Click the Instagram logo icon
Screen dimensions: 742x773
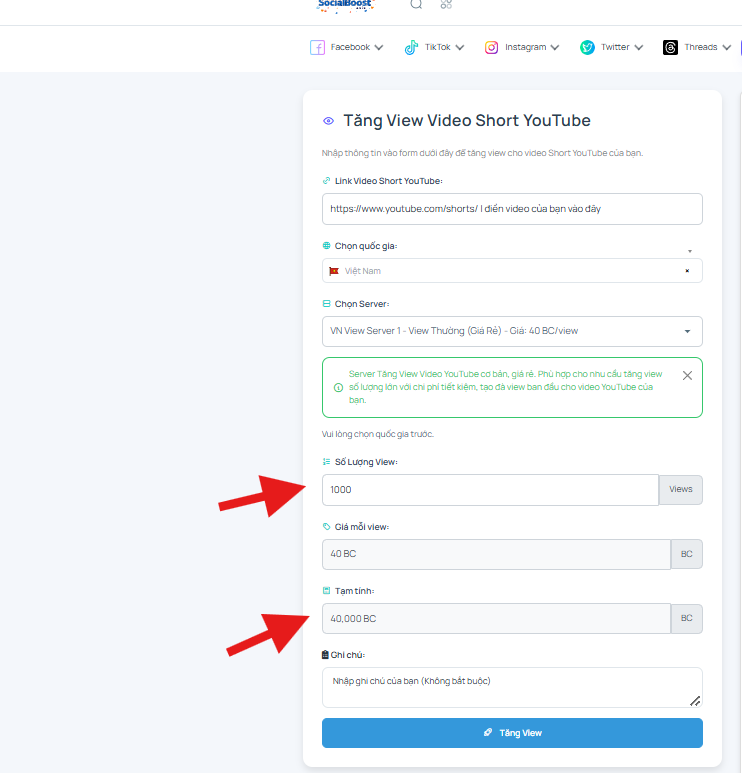[x=491, y=47]
